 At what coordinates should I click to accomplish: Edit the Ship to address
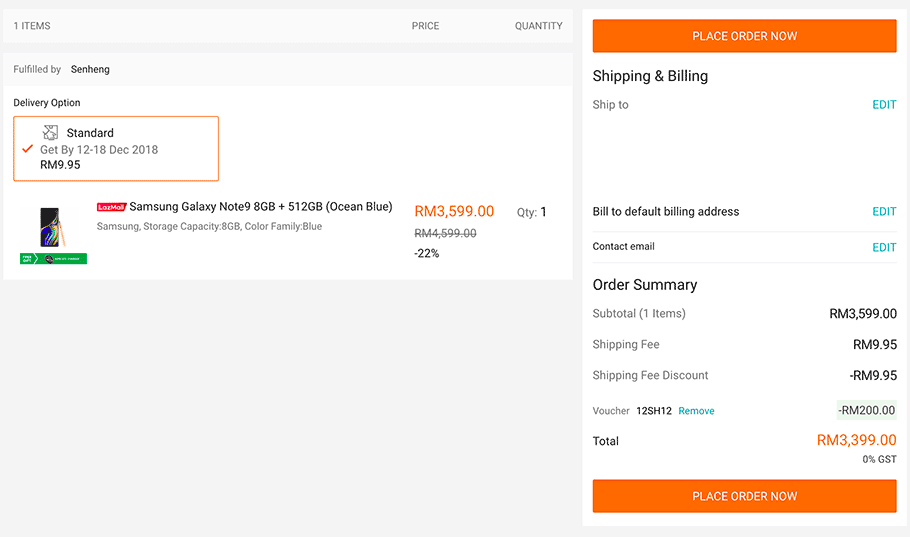pyautogui.click(x=884, y=105)
